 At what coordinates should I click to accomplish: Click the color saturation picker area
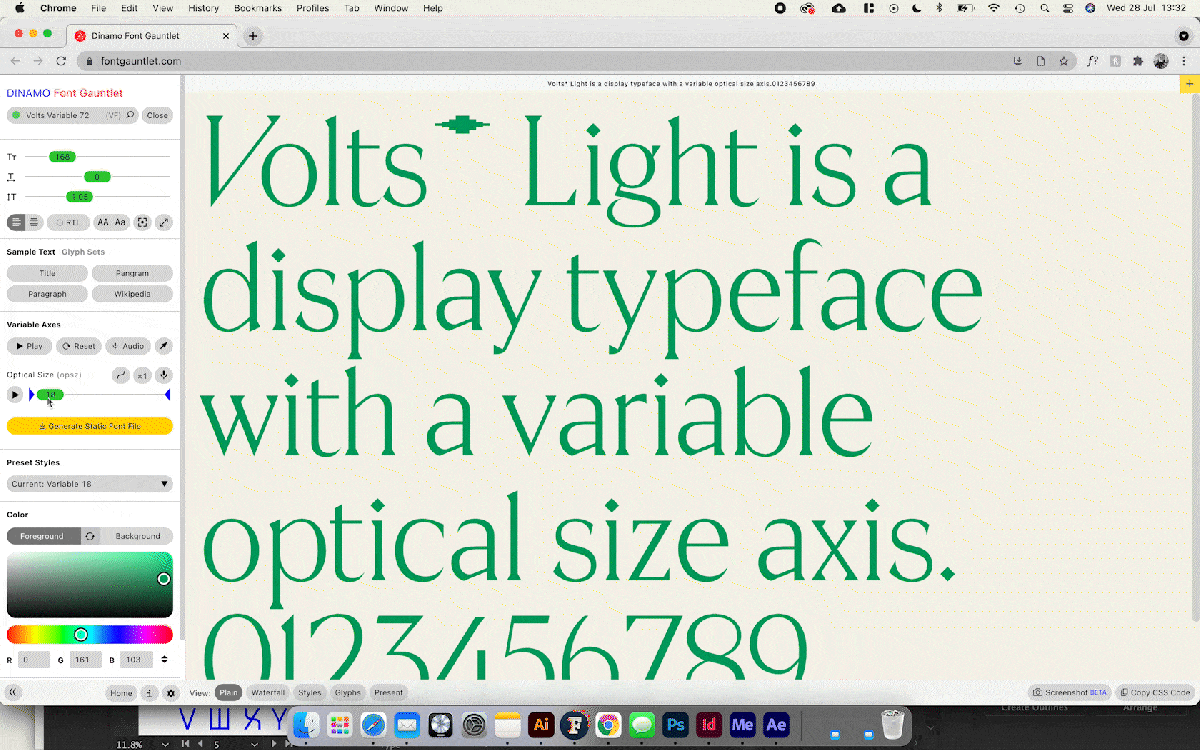(90, 584)
